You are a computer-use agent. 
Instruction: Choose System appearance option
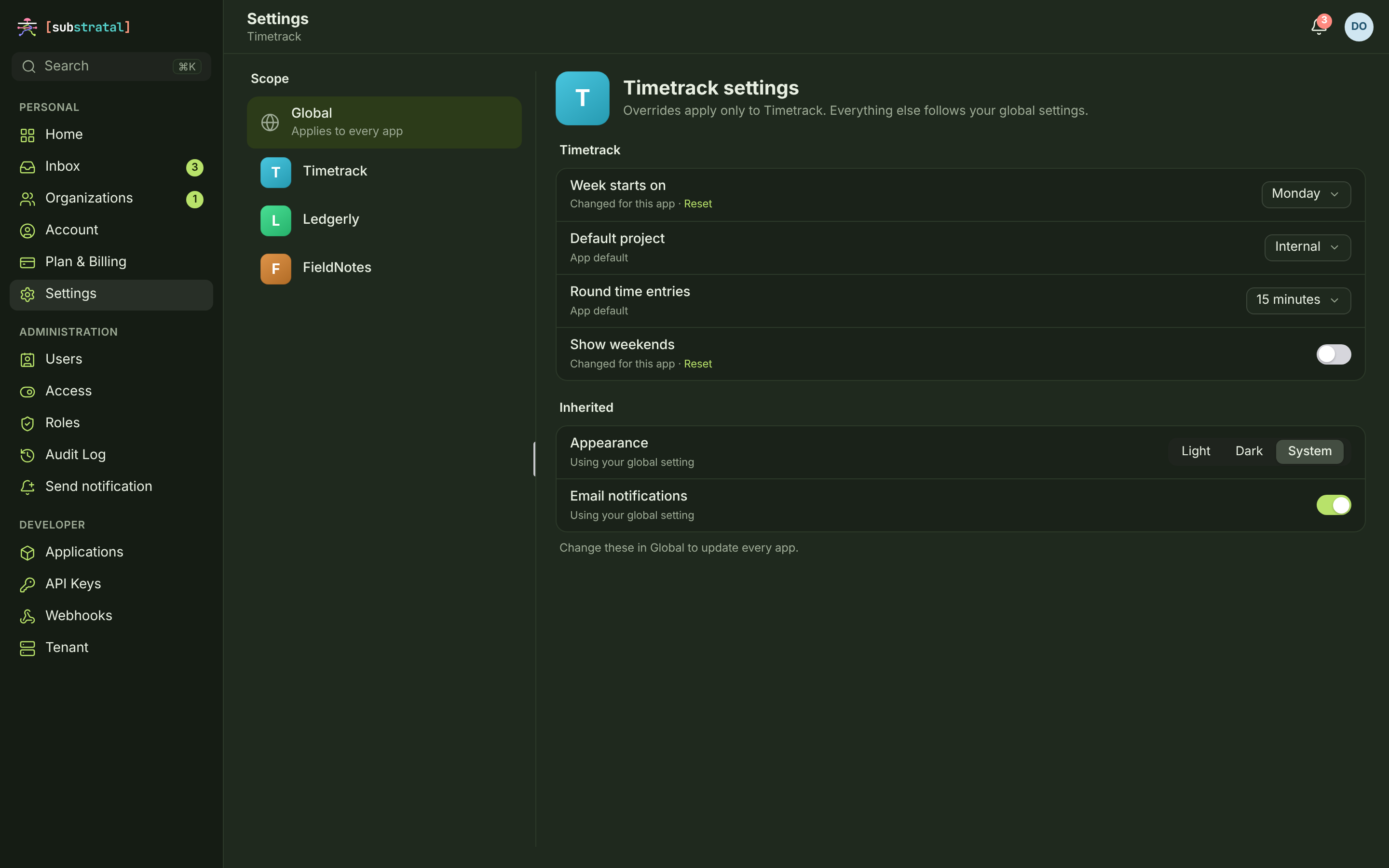(1309, 451)
